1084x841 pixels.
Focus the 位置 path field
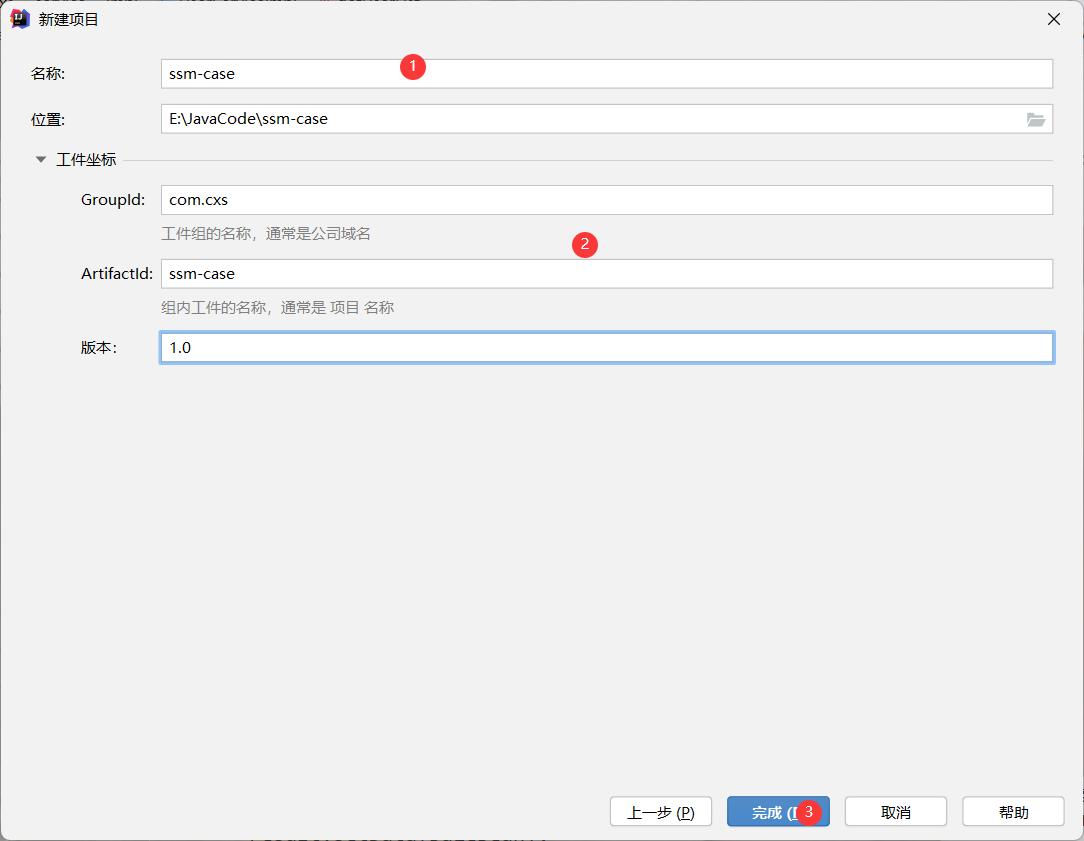coord(606,119)
